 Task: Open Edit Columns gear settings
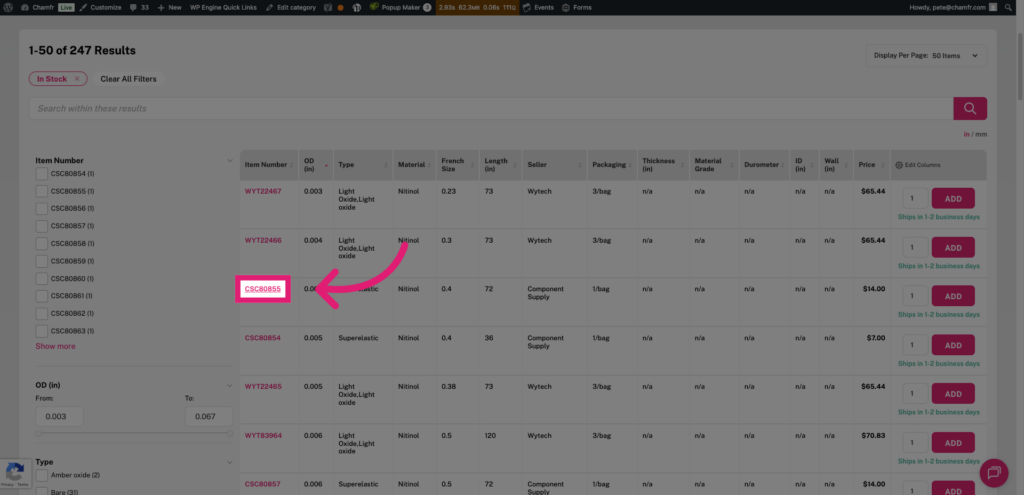[x=918, y=165]
